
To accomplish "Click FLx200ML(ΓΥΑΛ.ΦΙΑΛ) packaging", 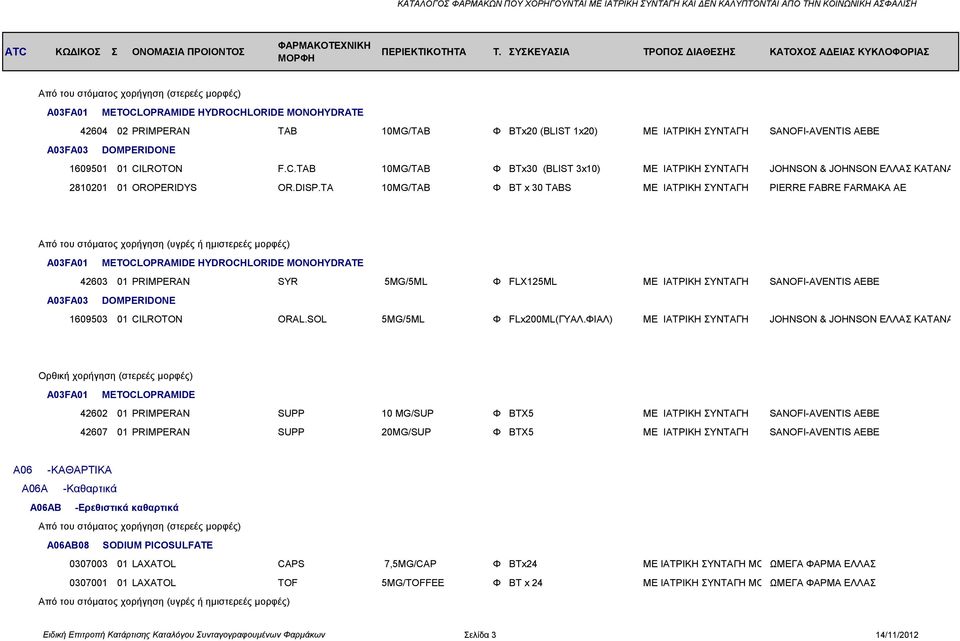I will (560, 319).
